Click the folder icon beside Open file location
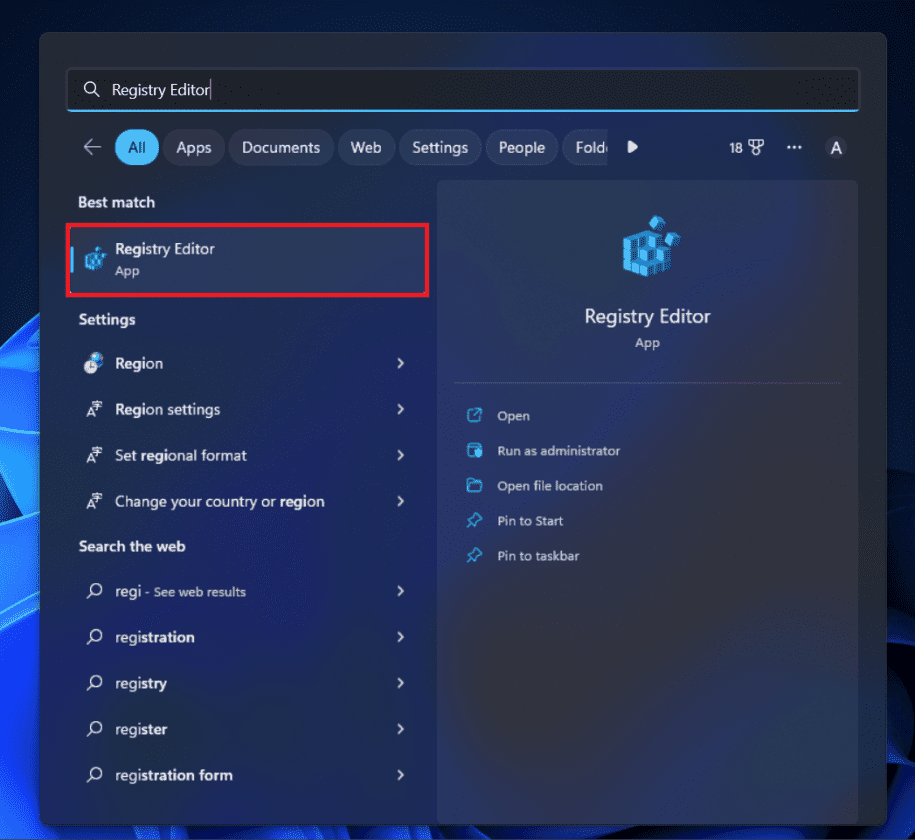The width and height of the screenshot is (915, 840). [473, 485]
